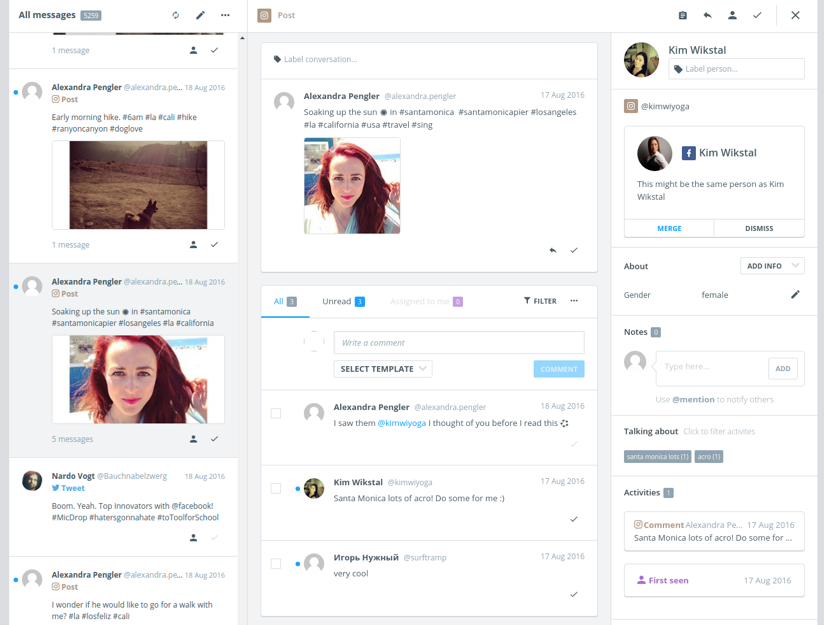Click the First seen activity entry
The image size is (824, 625).
coord(714,580)
